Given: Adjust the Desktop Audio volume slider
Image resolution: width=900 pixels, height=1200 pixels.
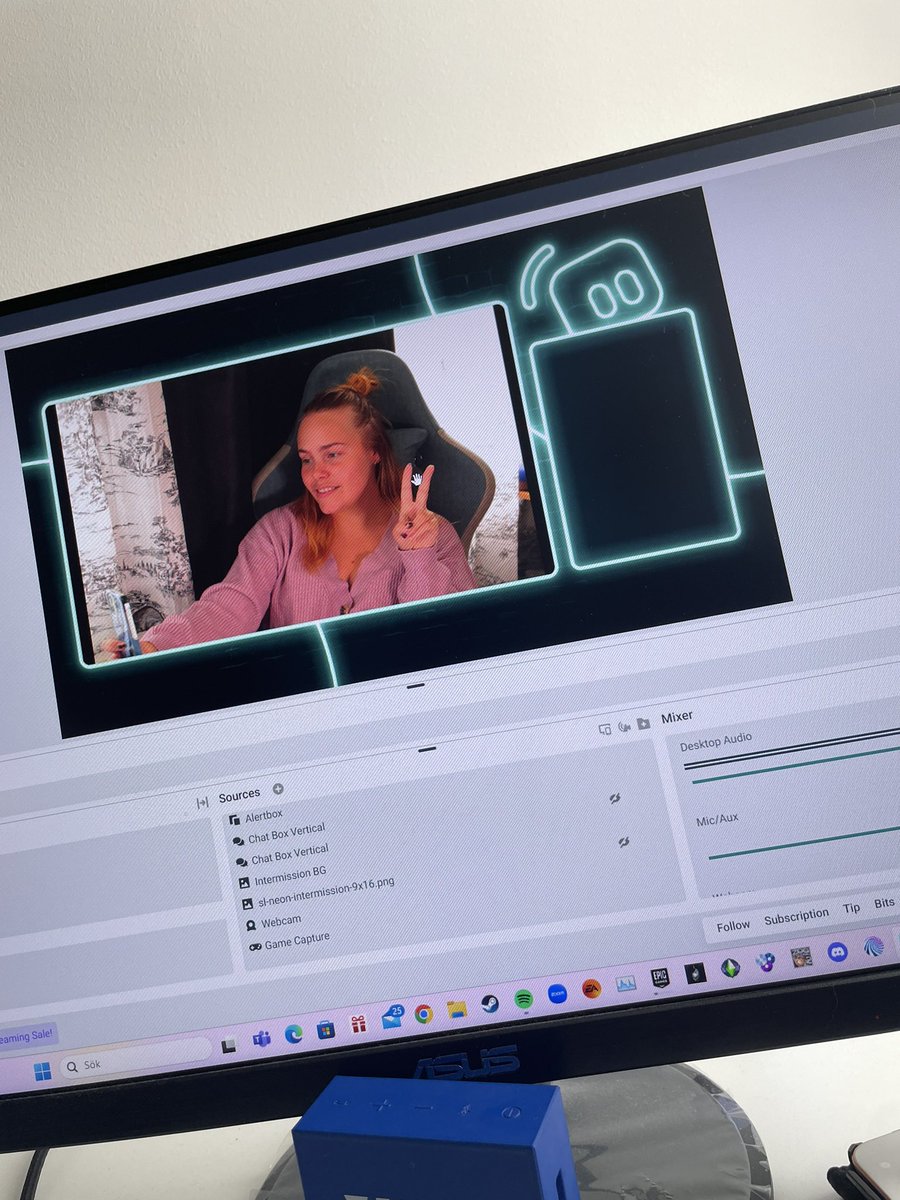Looking at the screenshot, I should coord(795,763).
